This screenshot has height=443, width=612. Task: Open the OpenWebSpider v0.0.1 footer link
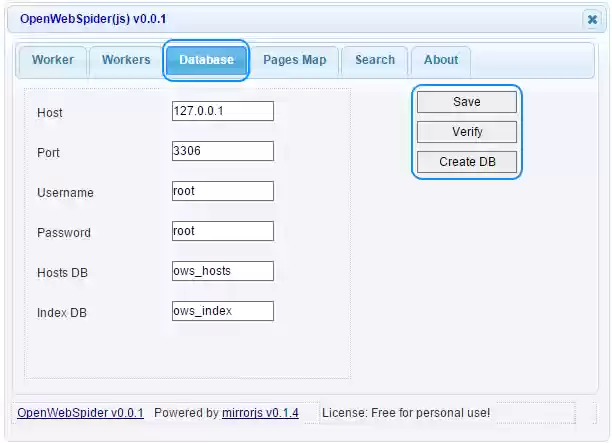point(80,413)
